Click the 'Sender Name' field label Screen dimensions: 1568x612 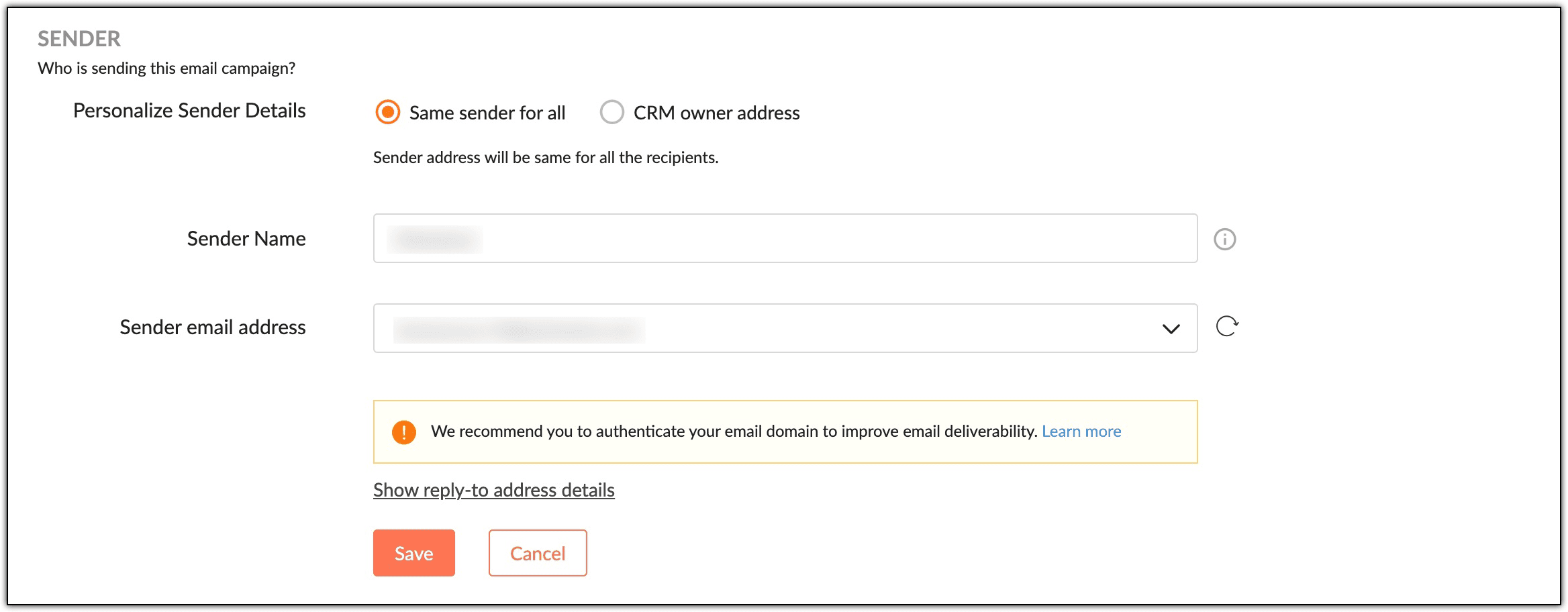[246, 238]
